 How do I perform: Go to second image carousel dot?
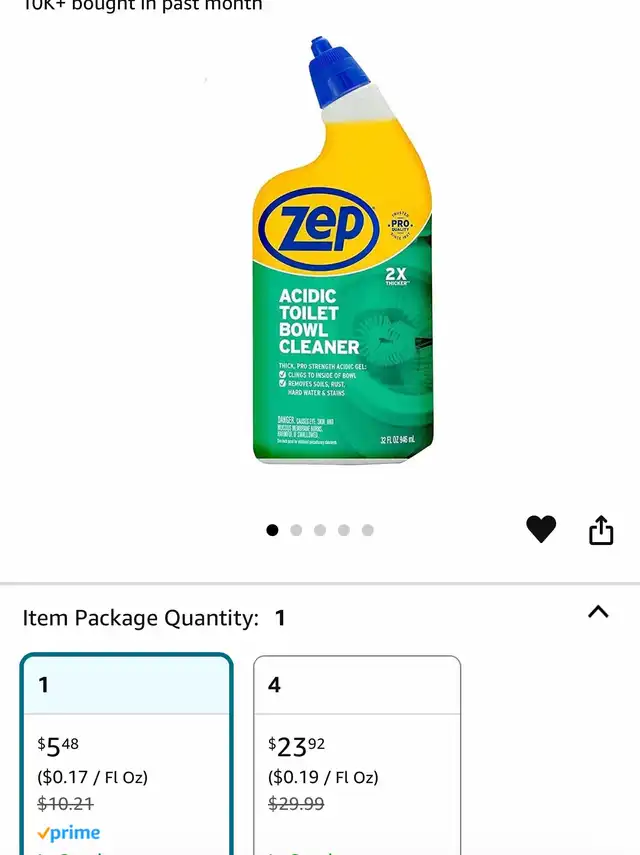pyautogui.click(x=296, y=530)
